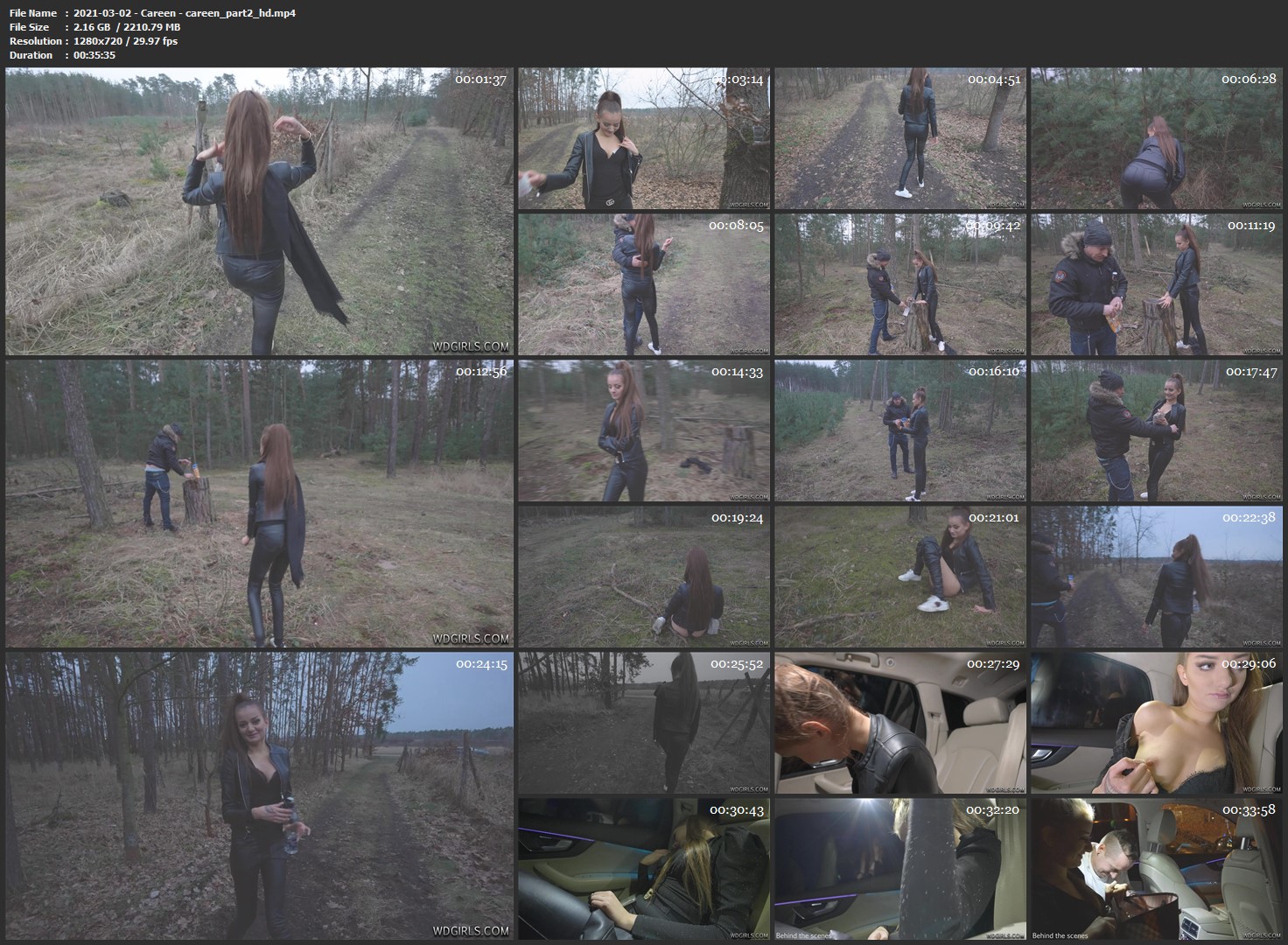
Task: Click the dark frame at 00:25:52
Action: point(644,722)
